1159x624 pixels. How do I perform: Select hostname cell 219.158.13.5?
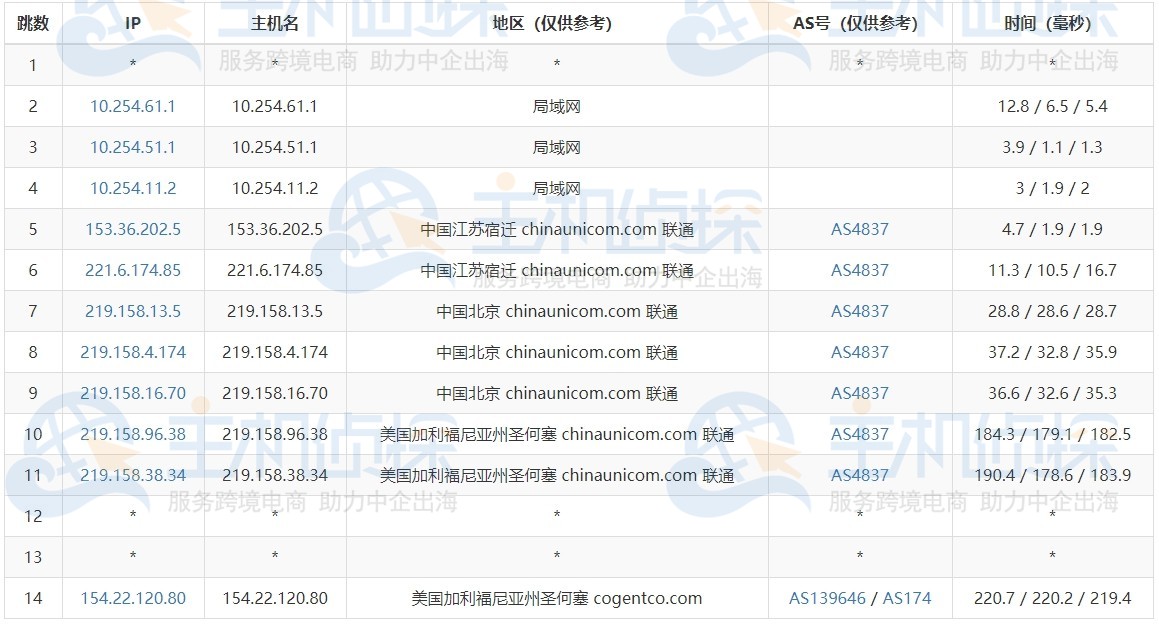tap(275, 311)
